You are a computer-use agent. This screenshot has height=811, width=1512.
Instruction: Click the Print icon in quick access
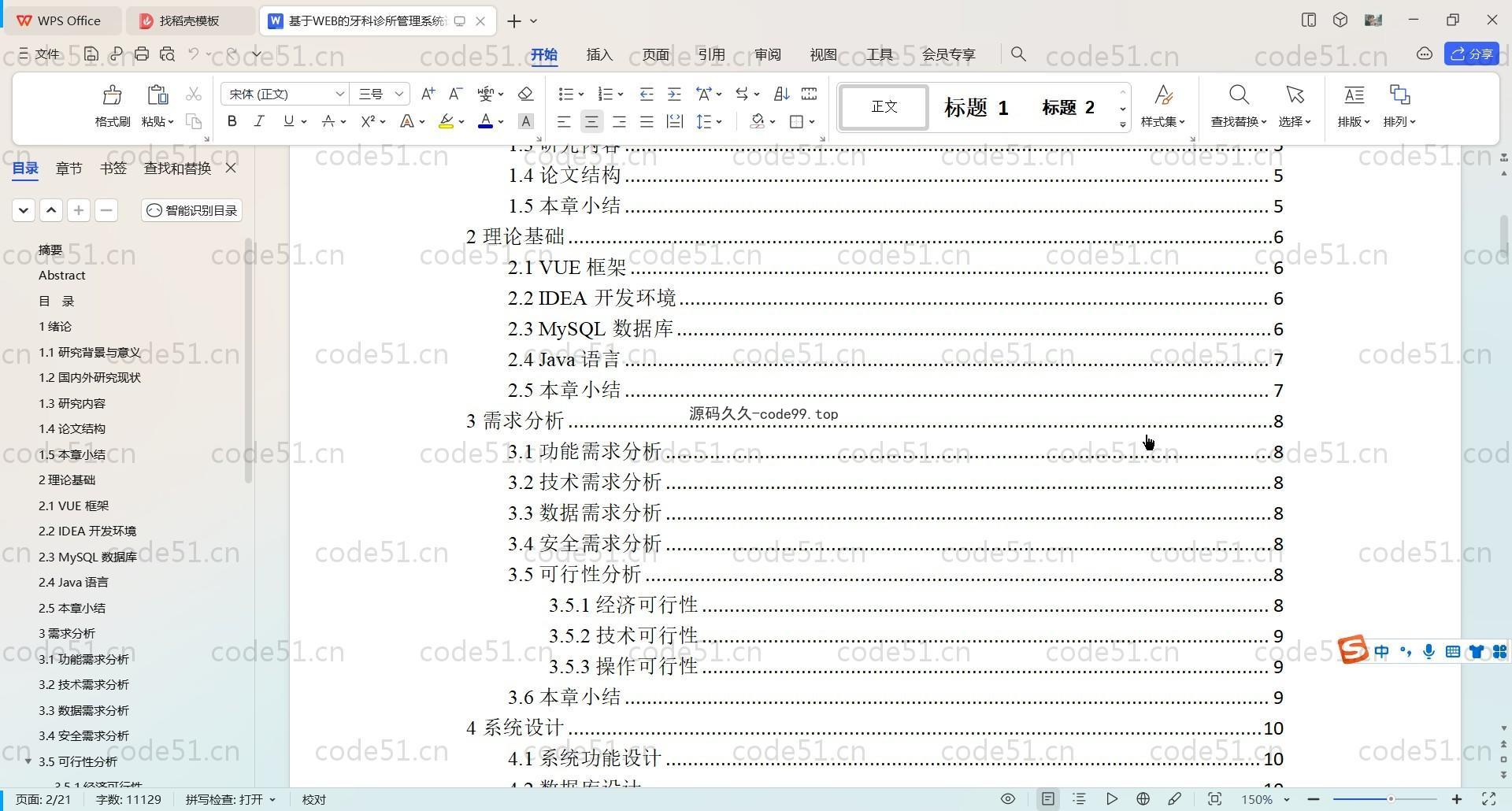tap(142, 54)
